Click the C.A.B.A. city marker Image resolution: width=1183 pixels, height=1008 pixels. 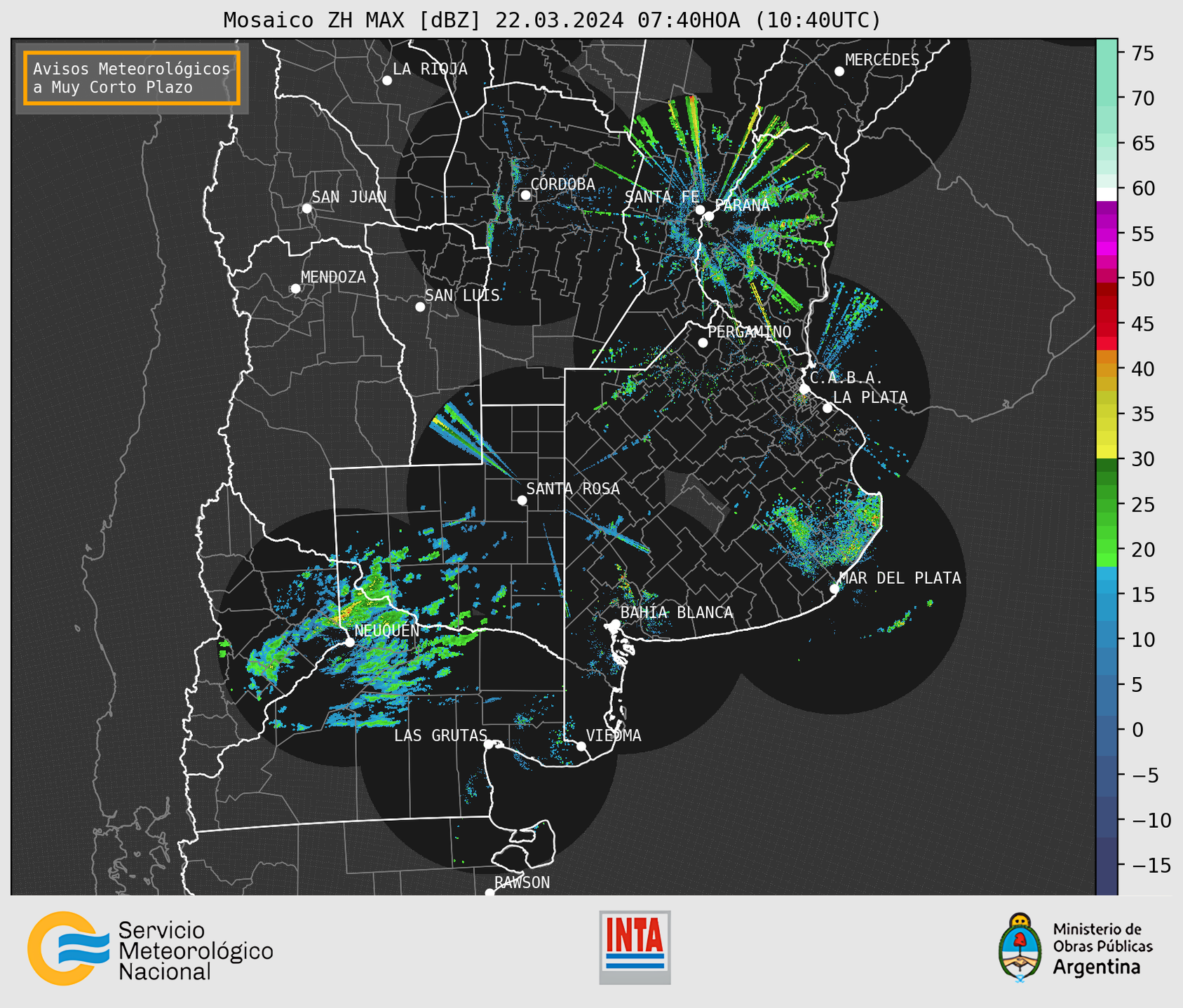tap(805, 389)
